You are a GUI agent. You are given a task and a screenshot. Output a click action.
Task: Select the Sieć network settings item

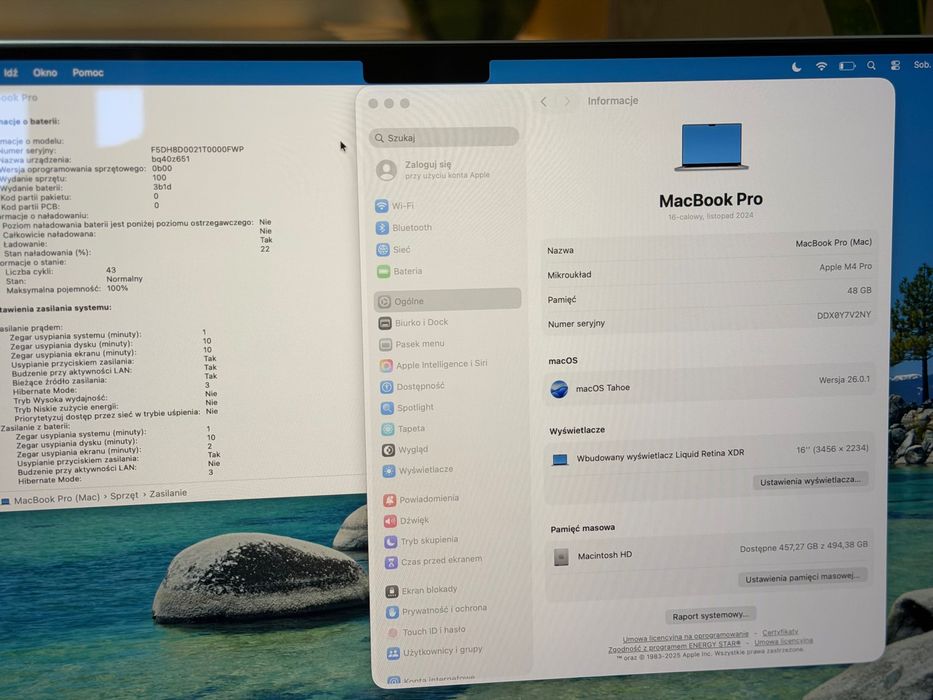(393, 249)
